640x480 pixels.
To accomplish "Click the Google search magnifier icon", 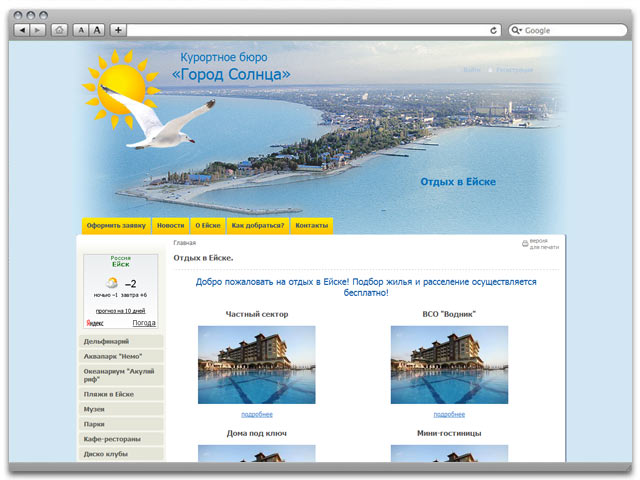I will [x=516, y=30].
